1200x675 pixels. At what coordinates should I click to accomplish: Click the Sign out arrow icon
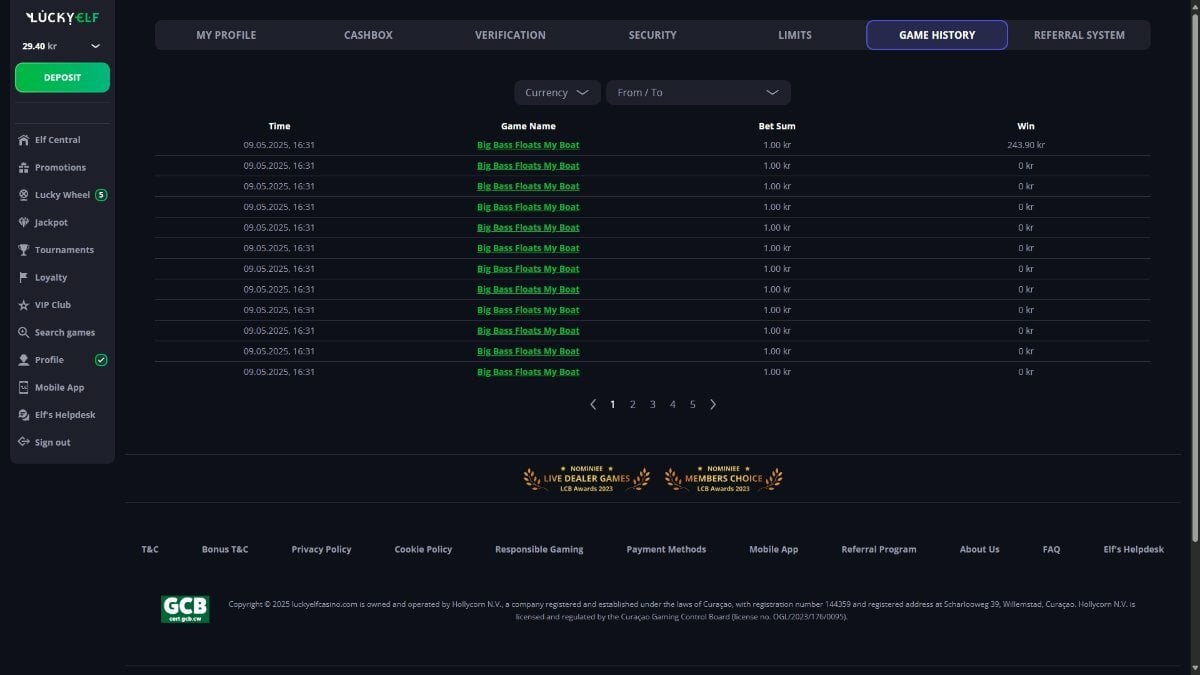(24, 442)
